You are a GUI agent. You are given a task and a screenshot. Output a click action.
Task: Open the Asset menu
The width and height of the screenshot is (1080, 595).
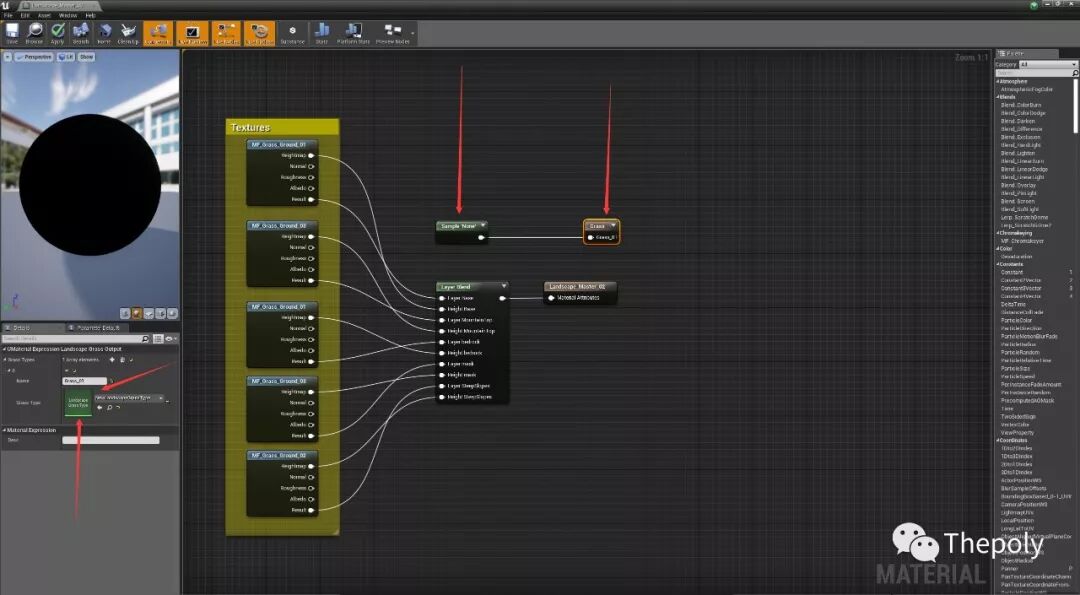click(44, 15)
